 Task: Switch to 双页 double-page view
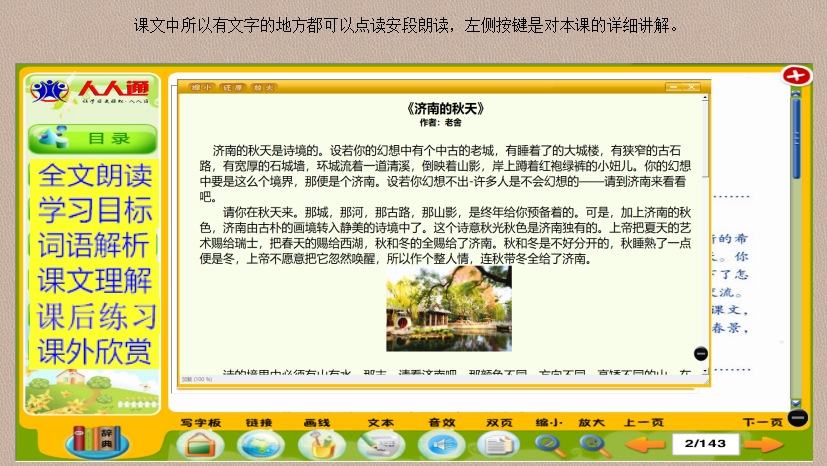pyautogui.click(x=499, y=444)
